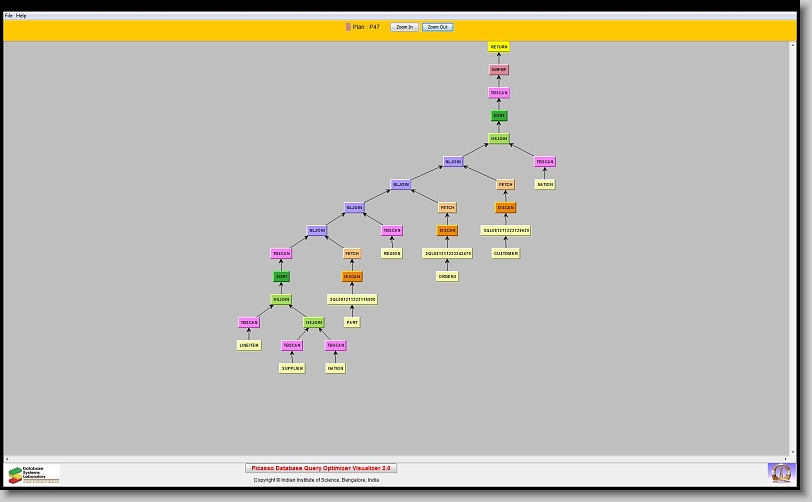The height and width of the screenshot is (502, 812).
Task: Click the Database Systems Laboratory logo
Action: [x=33, y=474]
